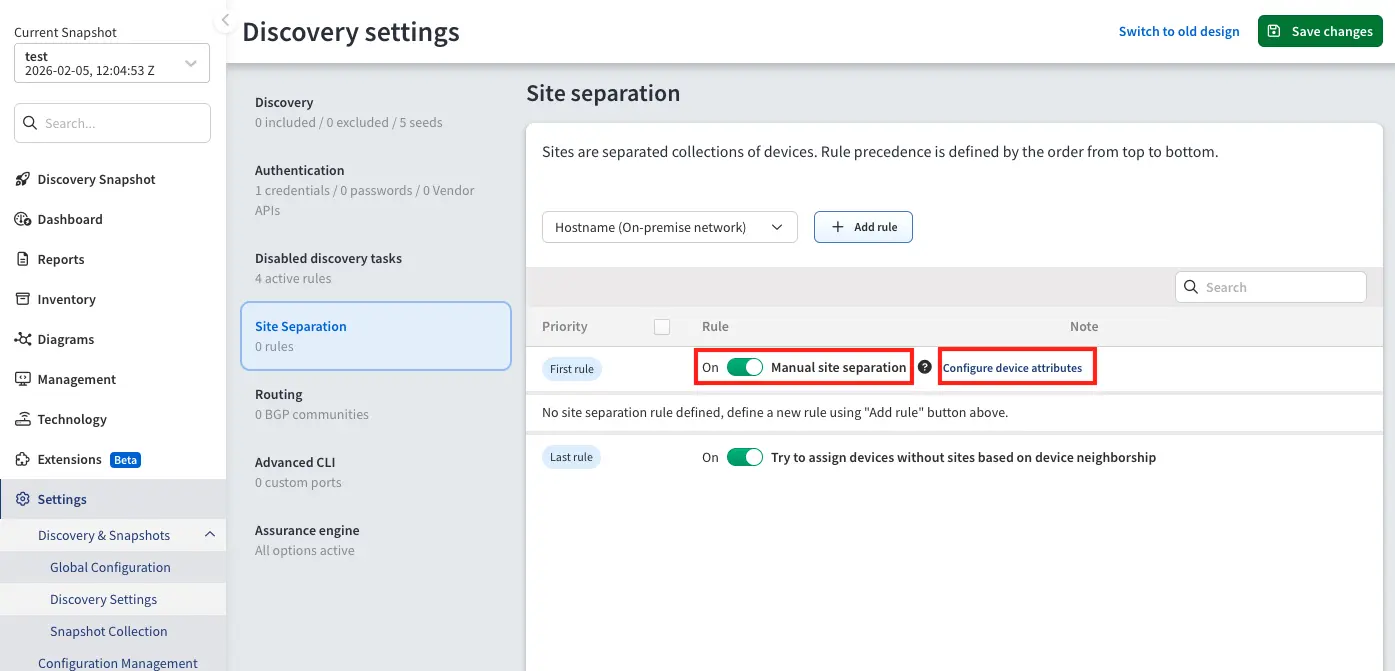Collapse the Discovery & Snapshots section
This screenshot has height=671, width=1395.
click(x=210, y=535)
